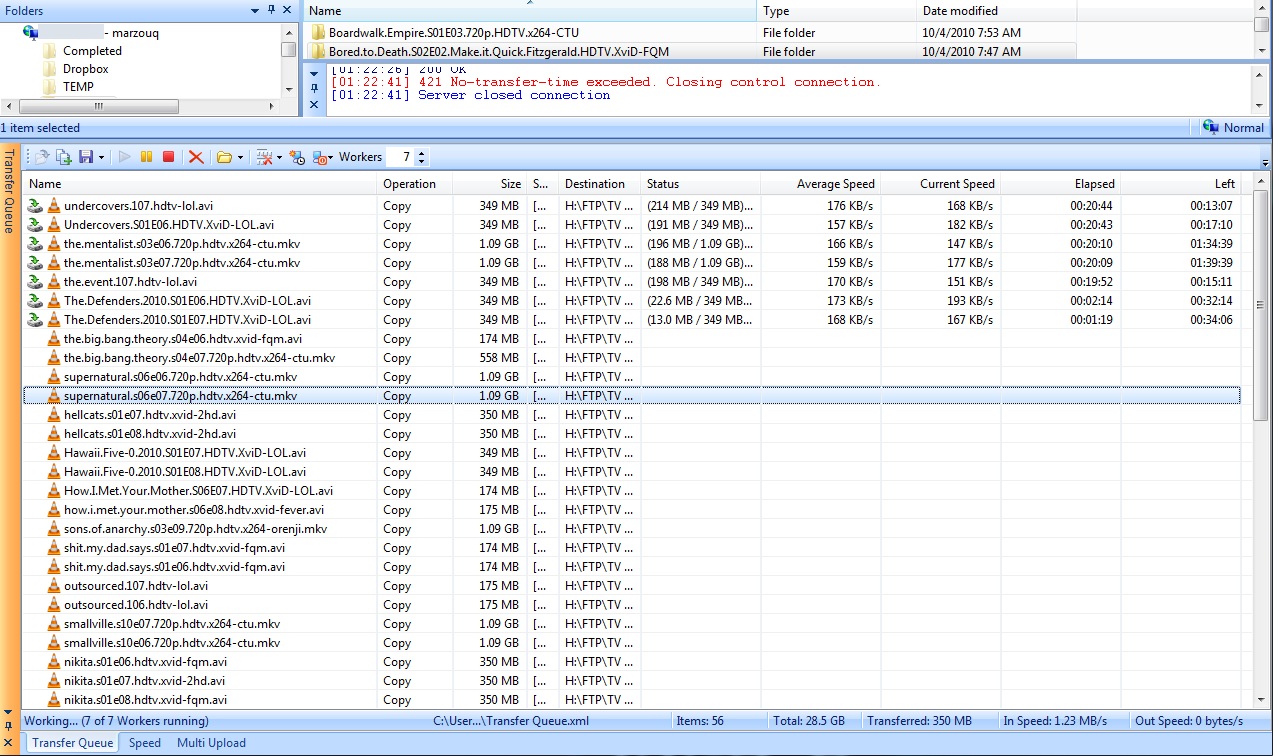Click the Destination column header

[594, 184]
